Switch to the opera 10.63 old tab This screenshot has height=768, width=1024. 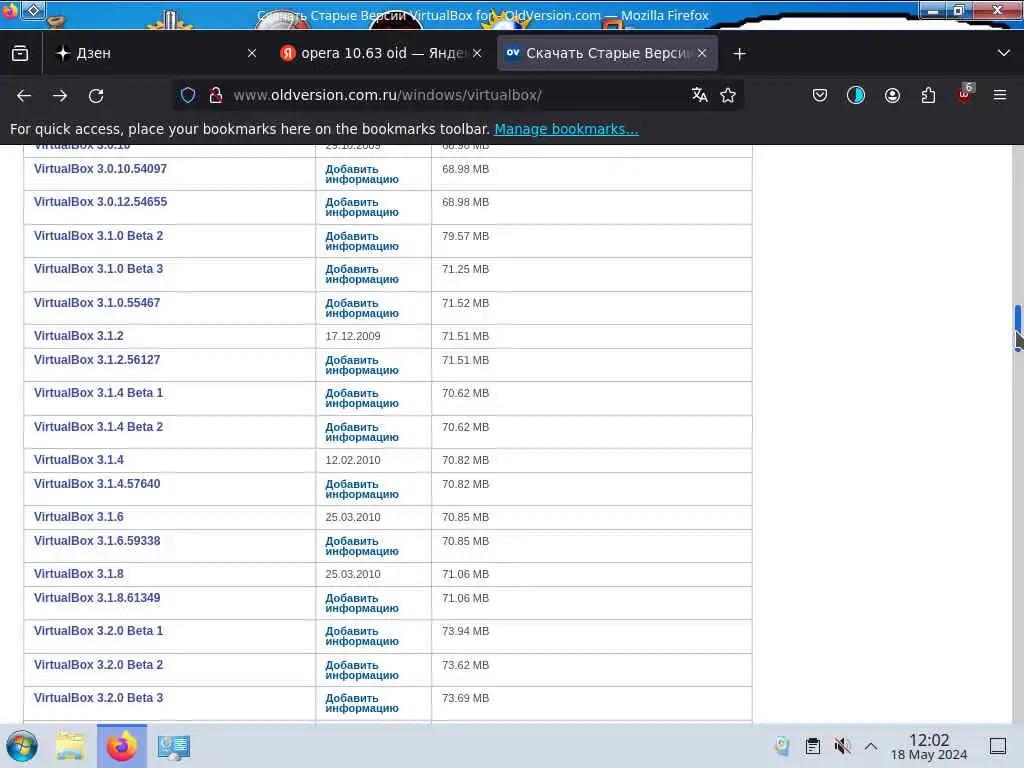381,53
